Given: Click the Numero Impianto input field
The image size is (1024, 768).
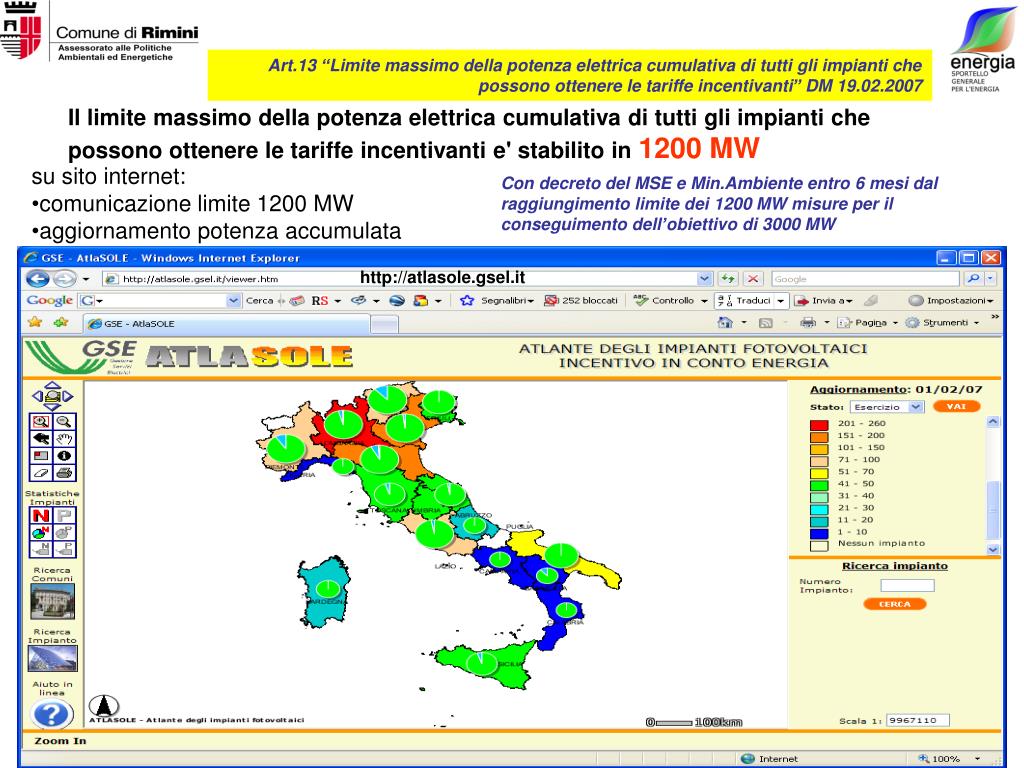Looking at the screenshot, I should click(x=907, y=585).
